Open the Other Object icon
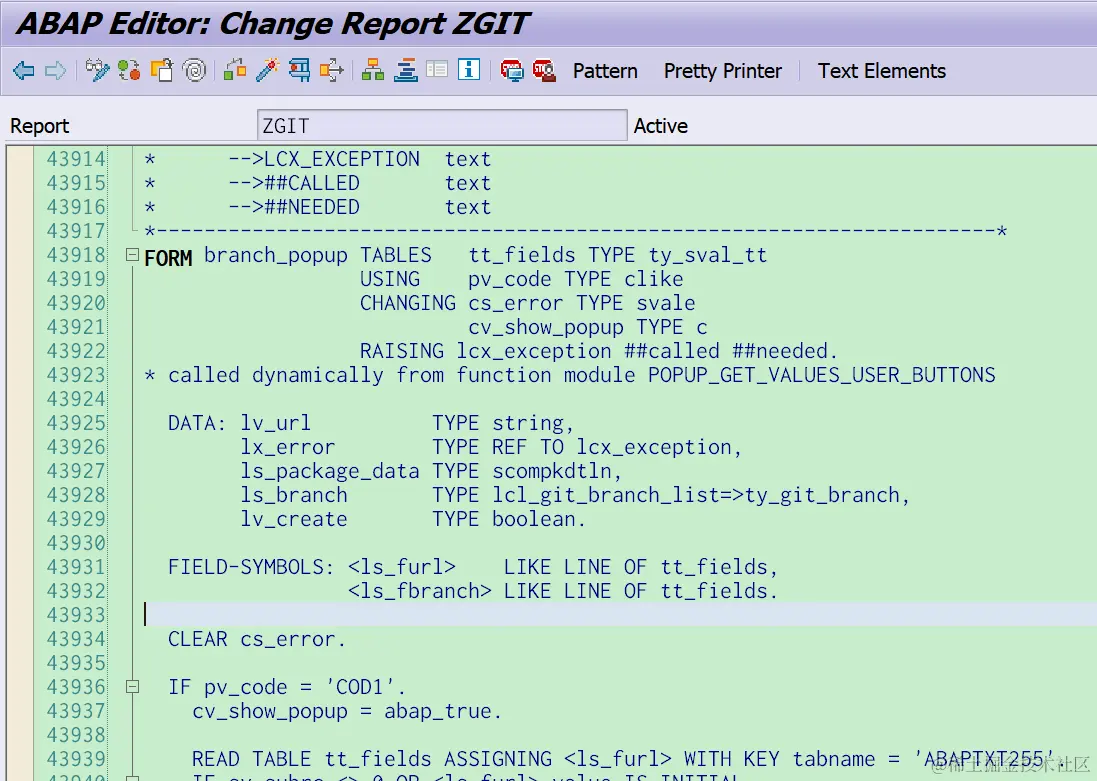1097x781 pixels. (x=162, y=71)
